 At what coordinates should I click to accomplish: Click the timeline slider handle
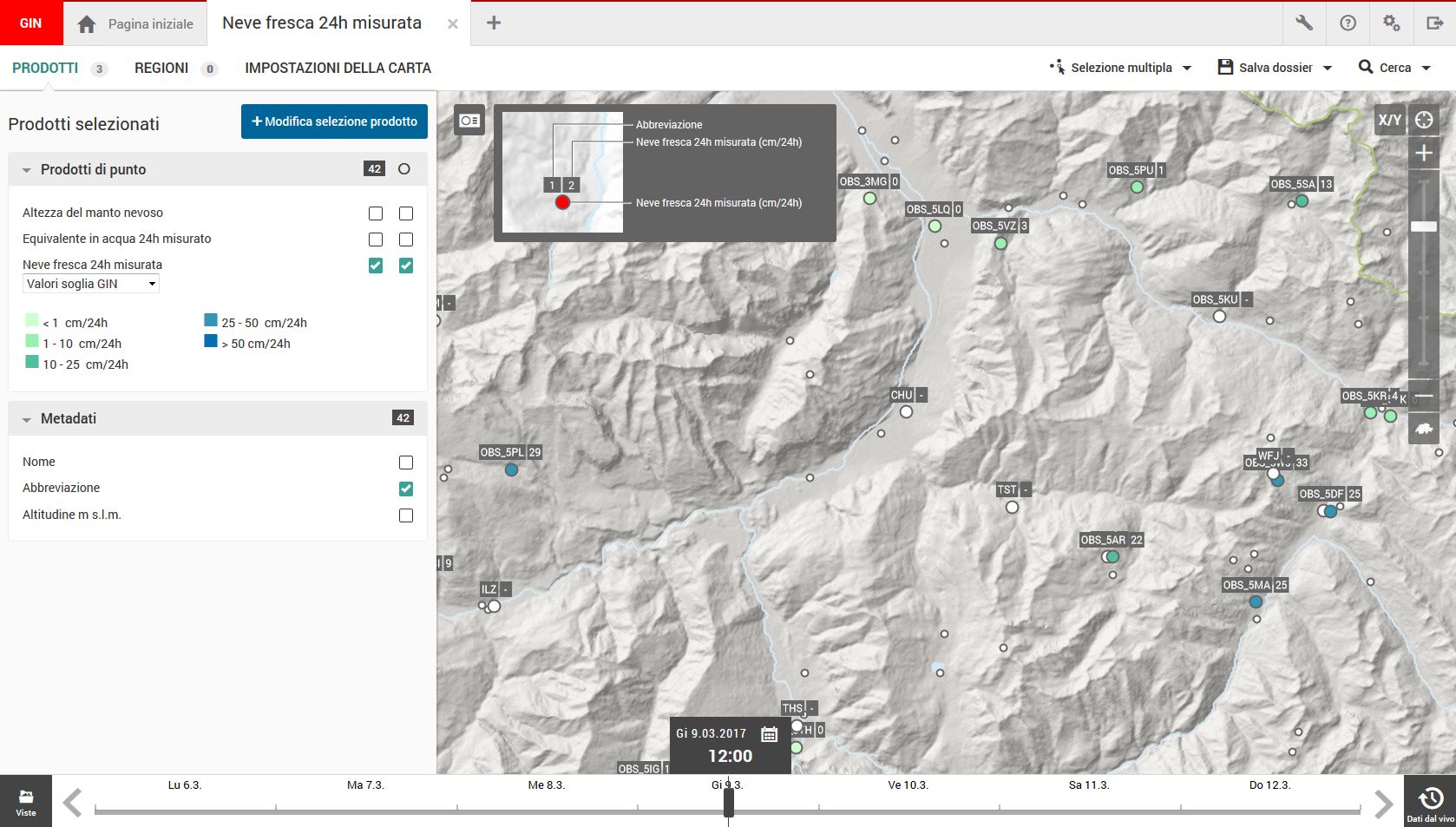point(729,803)
